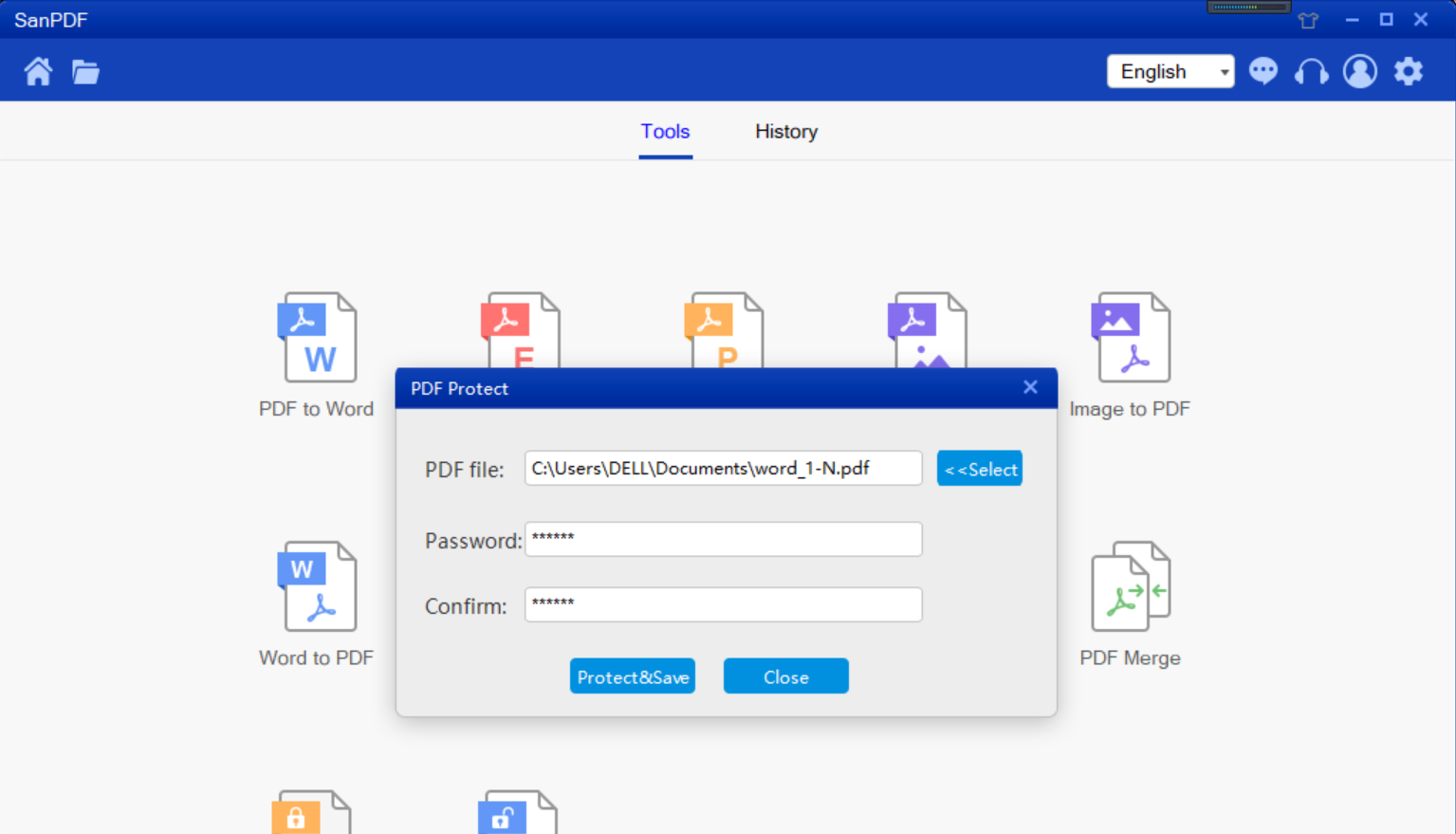Open the user account profile
The image size is (1456, 834).
(x=1360, y=71)
